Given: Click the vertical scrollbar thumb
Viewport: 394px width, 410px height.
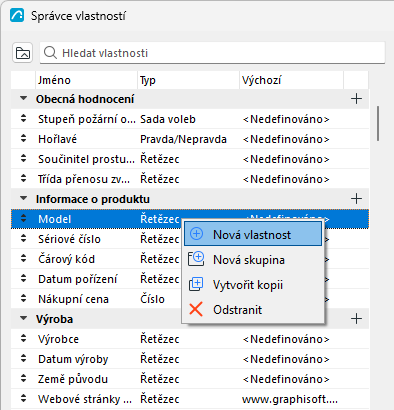Looking at the screenshot, I should pyautogui.click(x=378, y=123).
